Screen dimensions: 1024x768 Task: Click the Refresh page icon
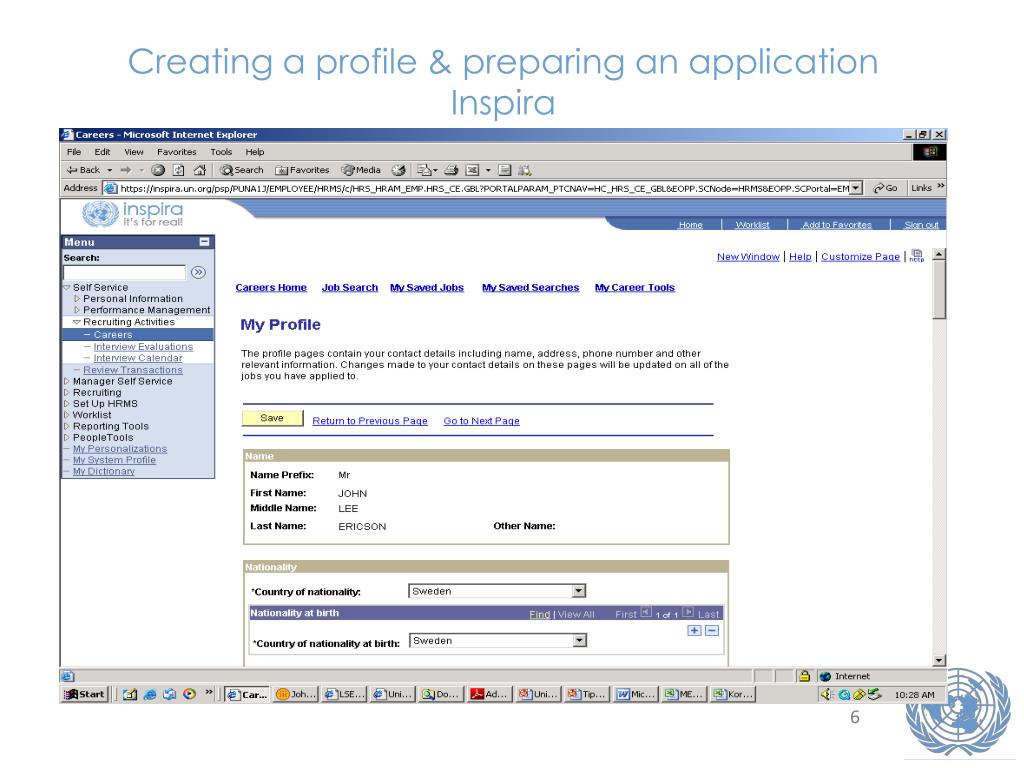(178, 170)
